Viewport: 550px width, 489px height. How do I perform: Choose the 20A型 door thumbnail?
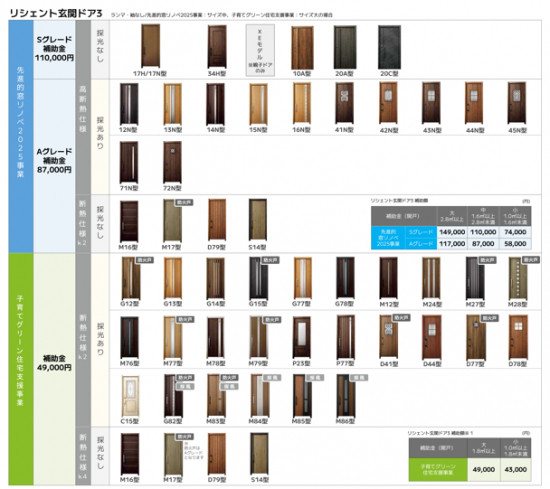(x=345, y=47)
